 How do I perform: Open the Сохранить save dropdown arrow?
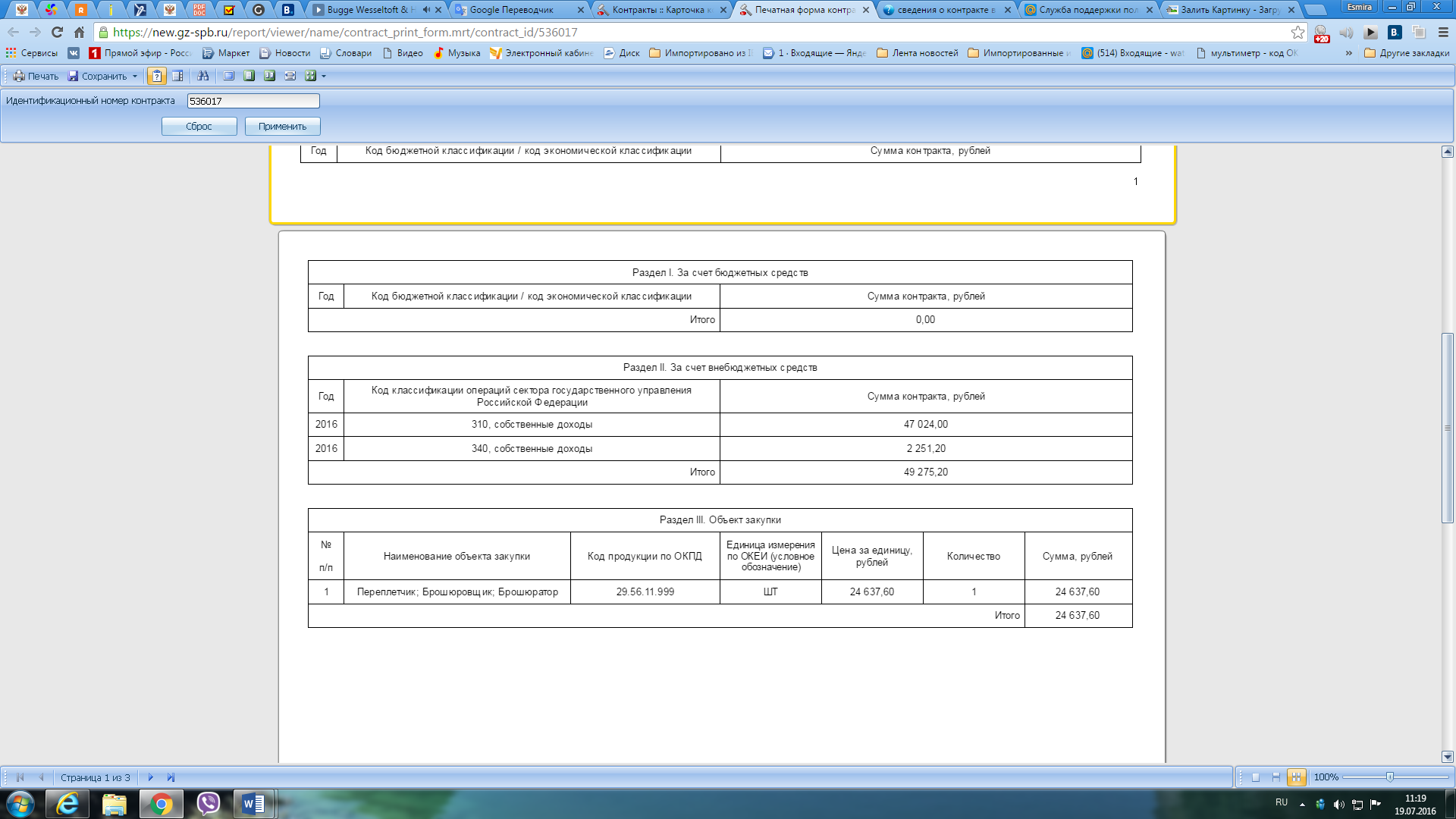[x=135, y=77]
